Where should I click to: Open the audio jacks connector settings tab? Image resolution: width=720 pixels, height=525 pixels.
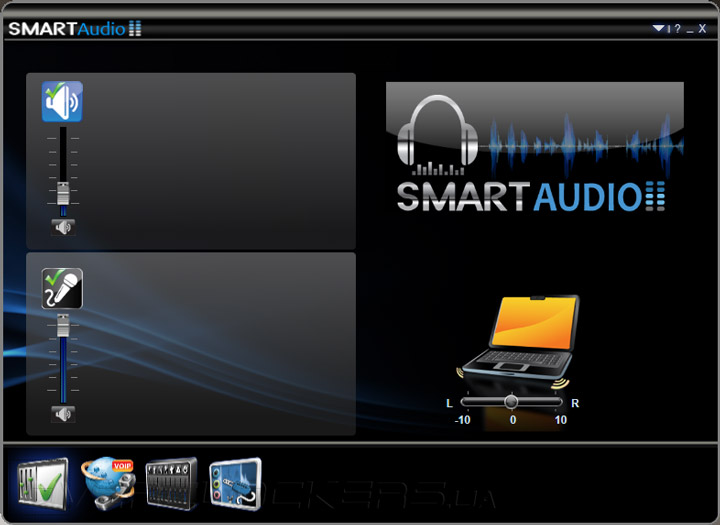(235, 484)
